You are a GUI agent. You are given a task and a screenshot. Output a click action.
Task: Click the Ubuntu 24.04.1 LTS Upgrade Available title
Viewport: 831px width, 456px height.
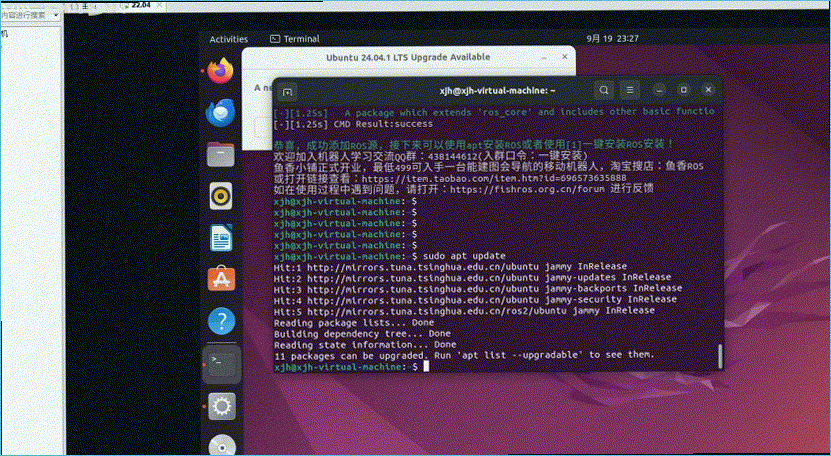coord(408,57)
